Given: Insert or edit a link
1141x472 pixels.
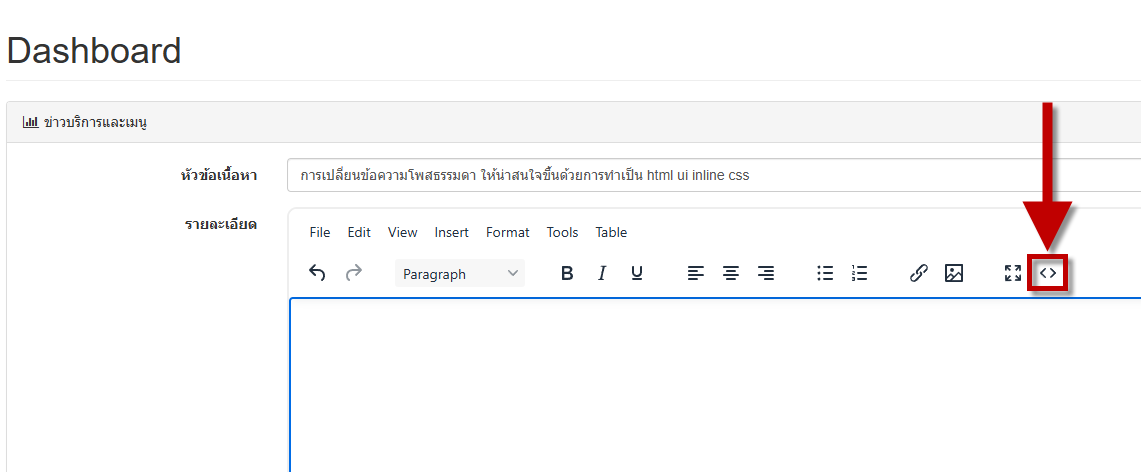Looking at the screenshot, I should 919,273.
